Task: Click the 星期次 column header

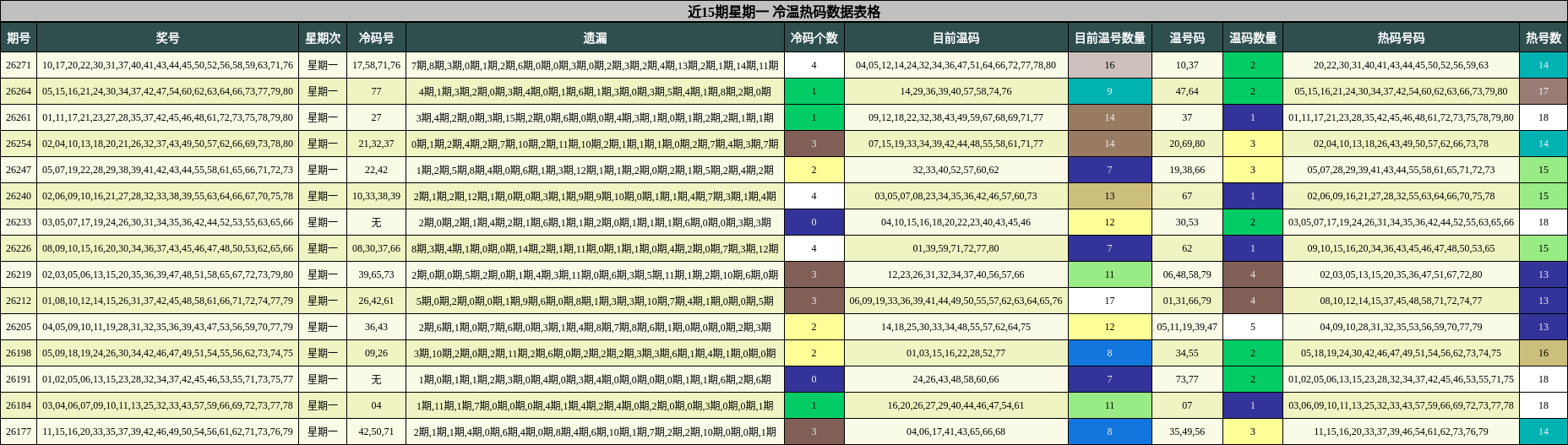Action: pos(323,38)
